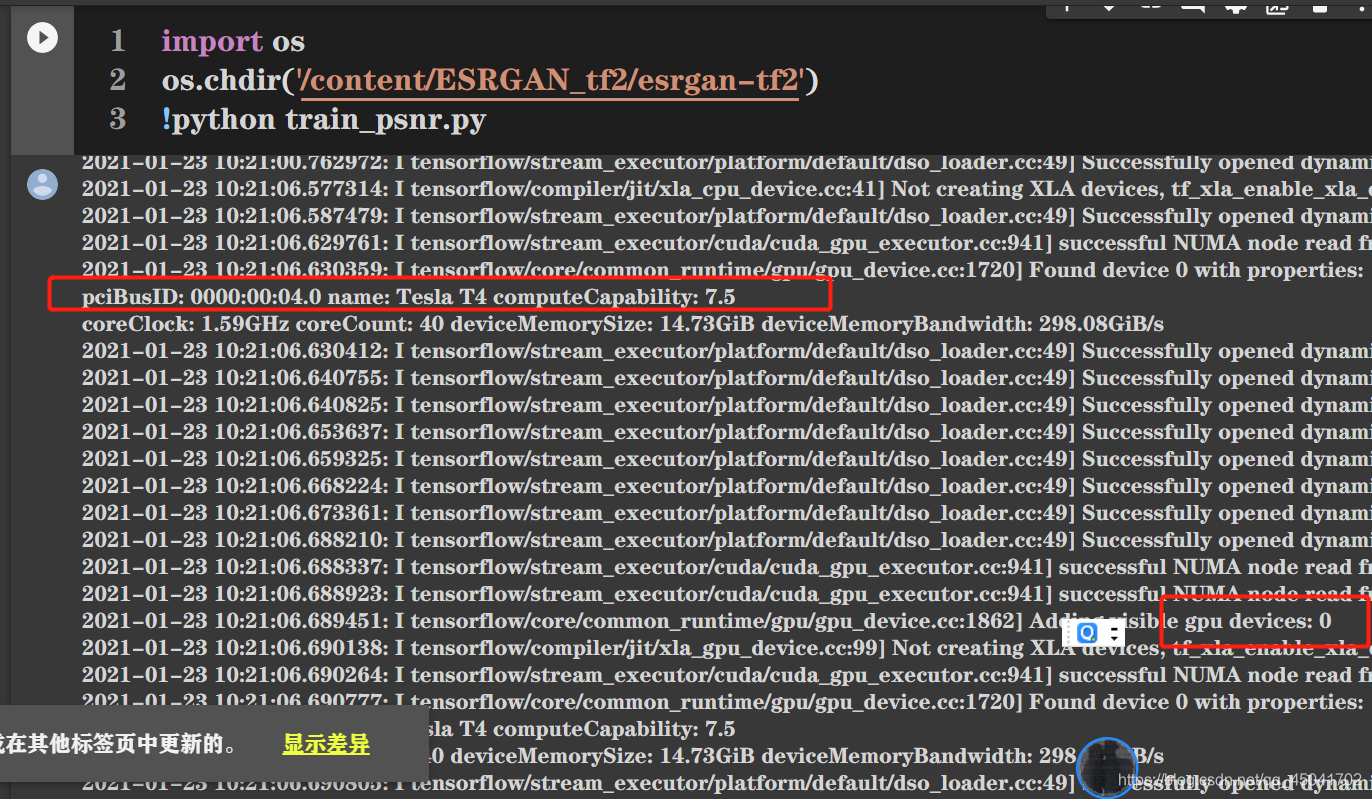The width and height of the screenshot is (1372, 799).
Task: Click the log line timestamped 10:21:06.630412
Action: click(727, 351)
